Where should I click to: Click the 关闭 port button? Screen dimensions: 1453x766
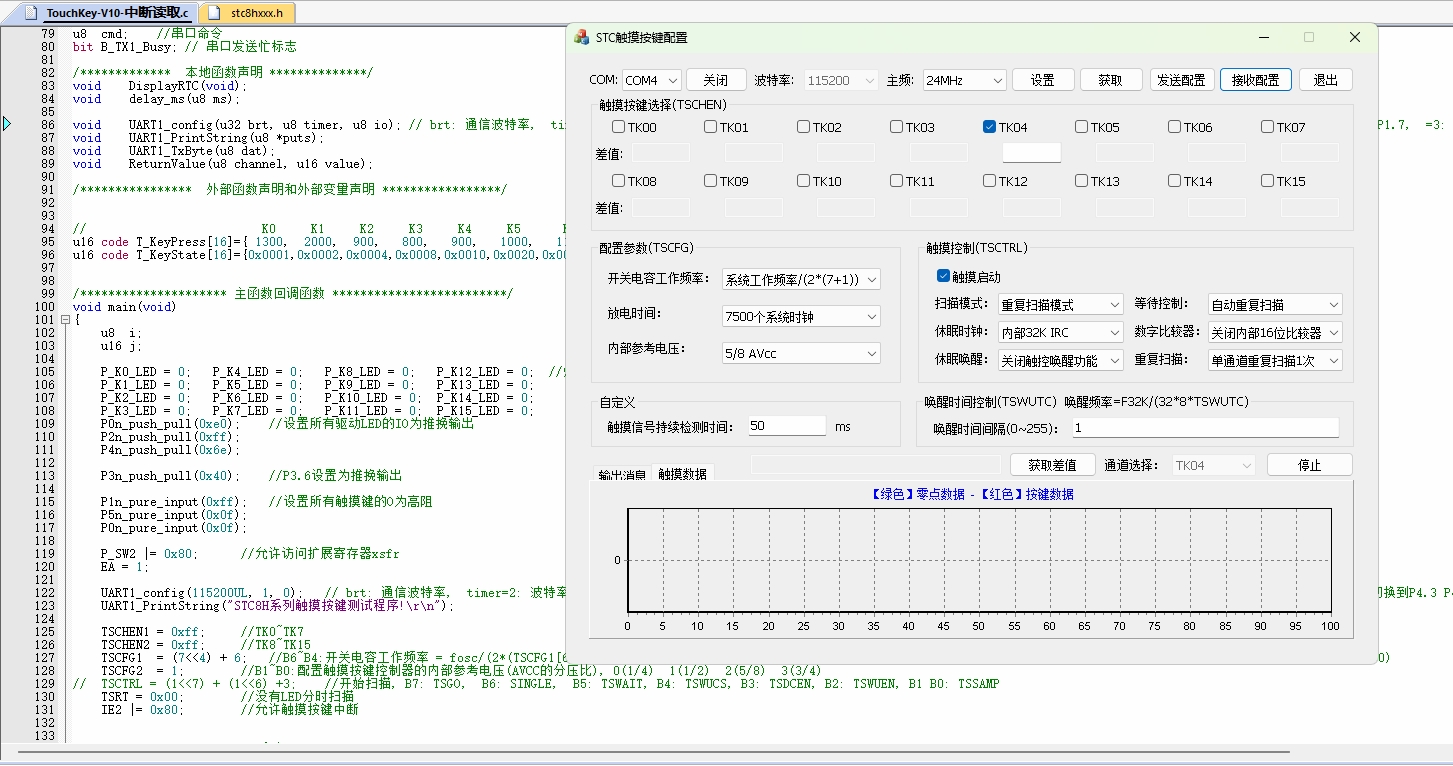[715, 80]
